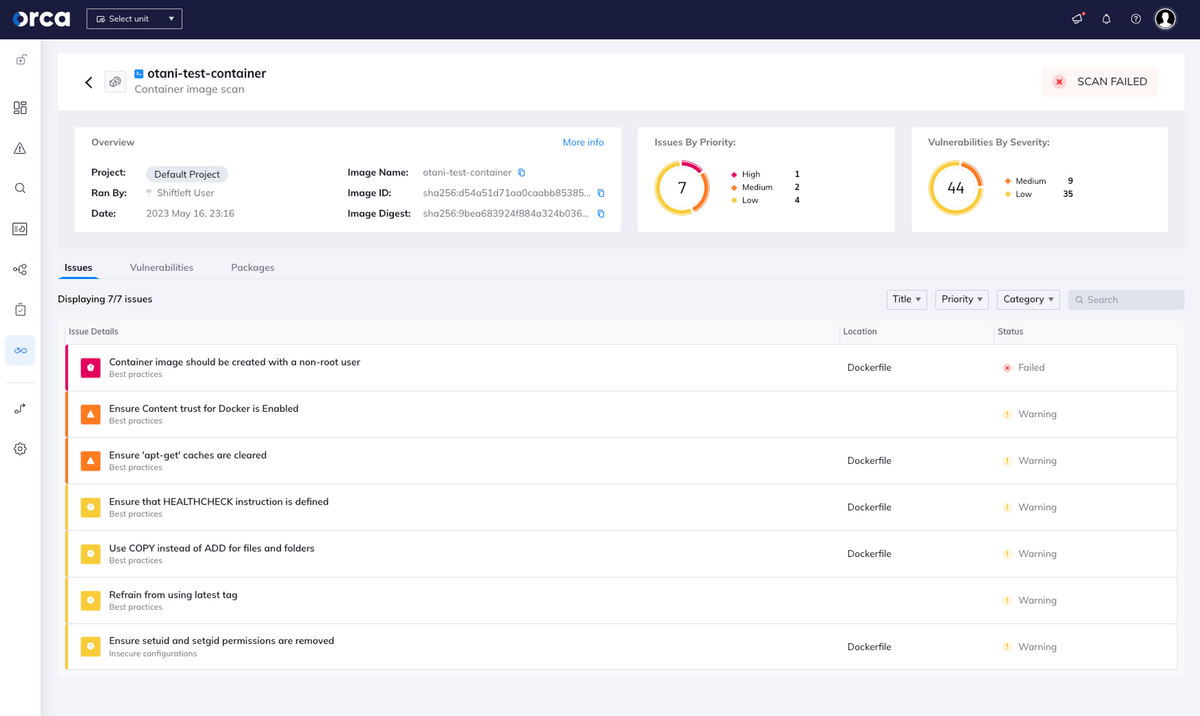Open the announcements megaphone icon
The width and height of the screenshot is (1200, 716).
click(1077, 19)
